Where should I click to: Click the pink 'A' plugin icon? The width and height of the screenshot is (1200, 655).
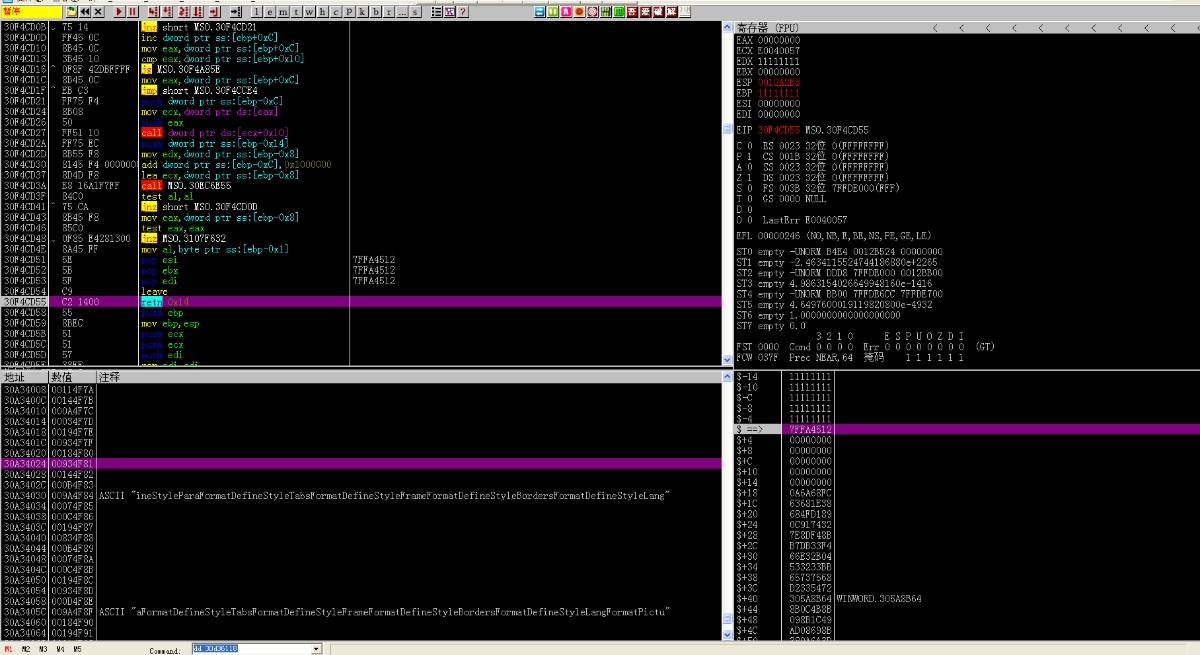[x=566, y=11]
